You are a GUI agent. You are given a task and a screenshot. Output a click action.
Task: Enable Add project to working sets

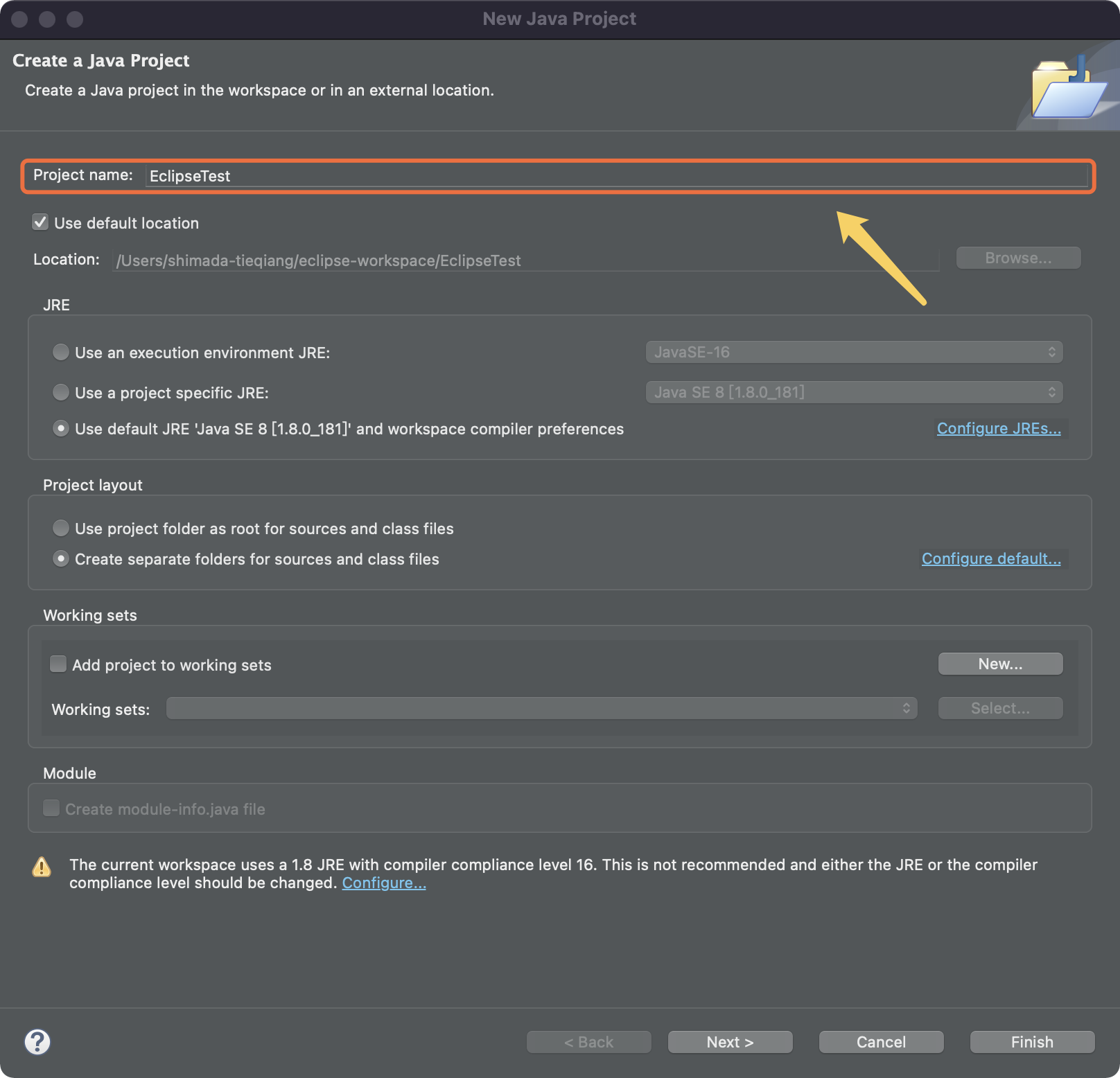click(58, 664)
